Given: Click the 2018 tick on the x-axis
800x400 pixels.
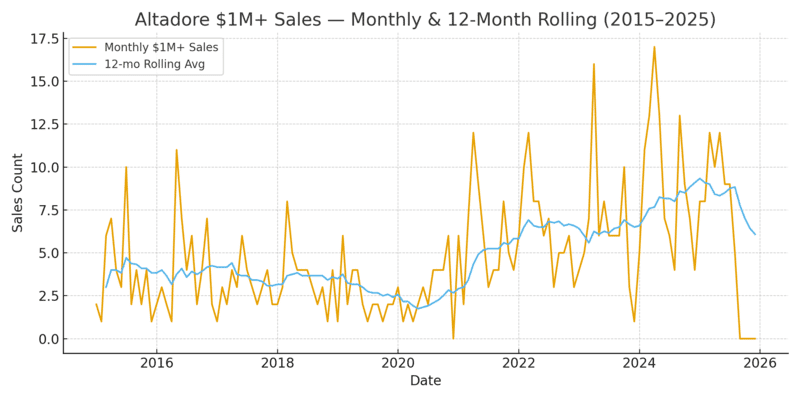Looking at the screenshot, I should point(277,361).
